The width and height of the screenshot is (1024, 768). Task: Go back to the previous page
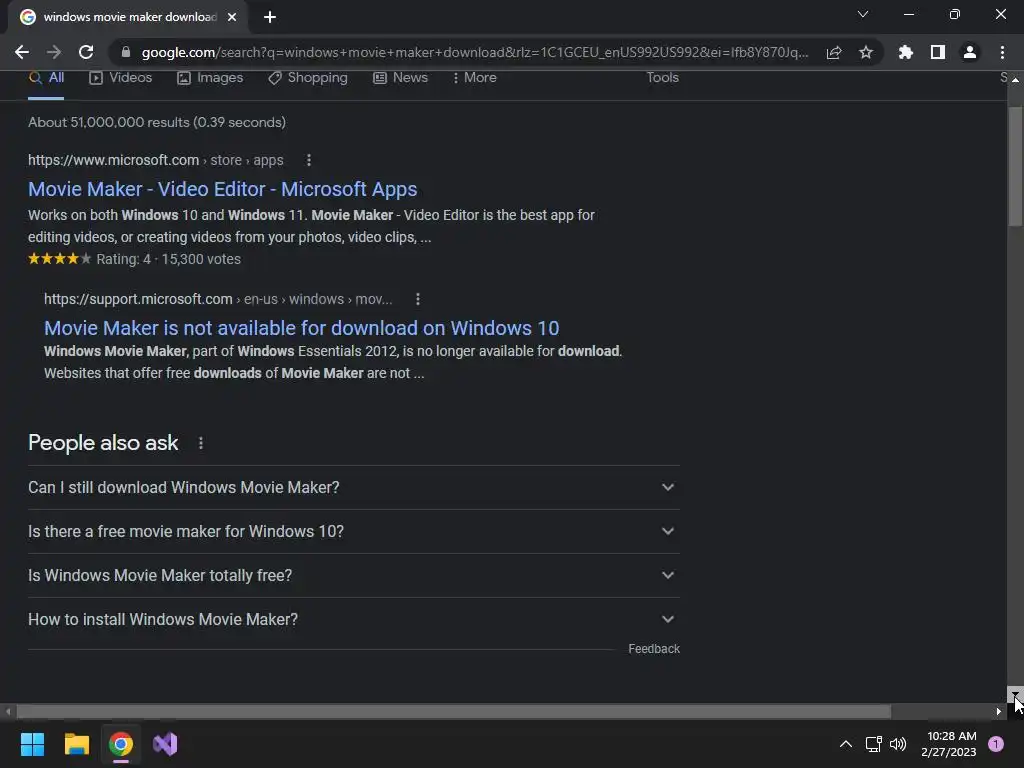(x=22, y=52)
